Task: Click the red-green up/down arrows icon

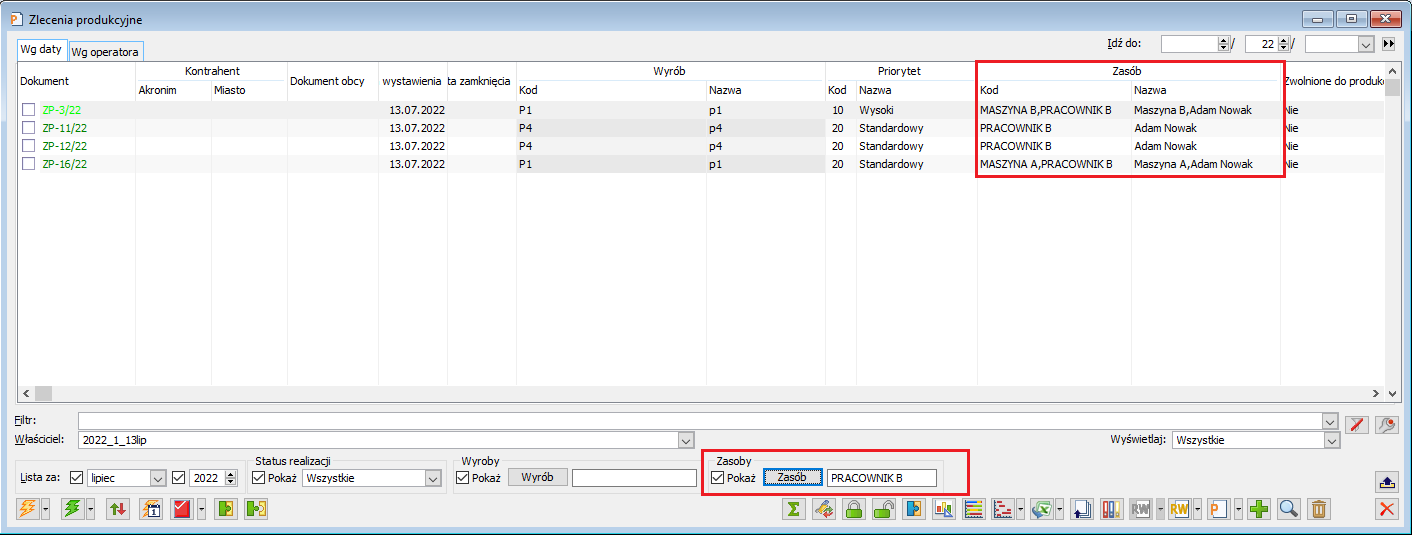Action: click(x=117, y=509)
